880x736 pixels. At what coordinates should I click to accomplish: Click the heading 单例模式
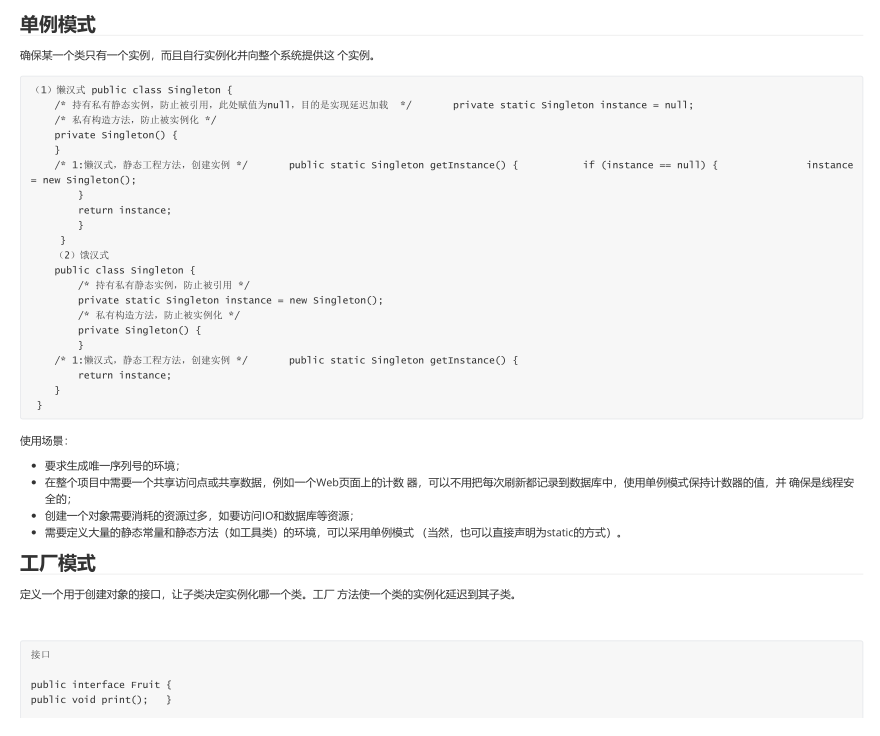tap(58, 24)
